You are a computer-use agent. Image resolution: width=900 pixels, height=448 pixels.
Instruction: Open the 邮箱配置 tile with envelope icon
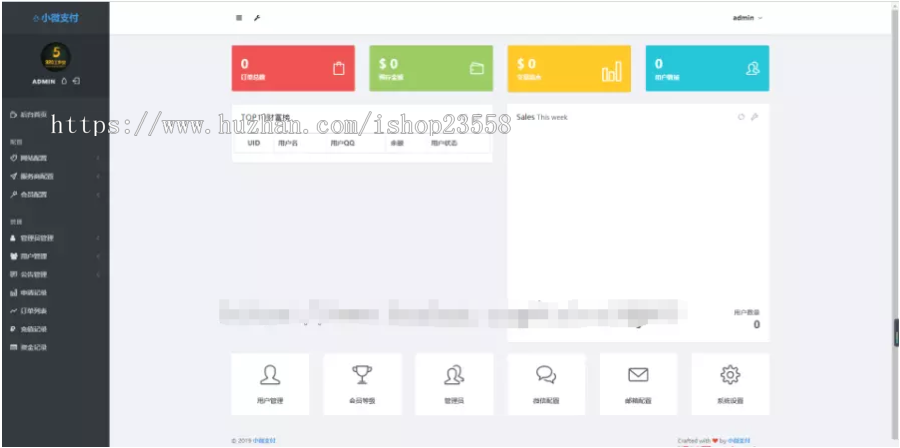pos(638,384)
